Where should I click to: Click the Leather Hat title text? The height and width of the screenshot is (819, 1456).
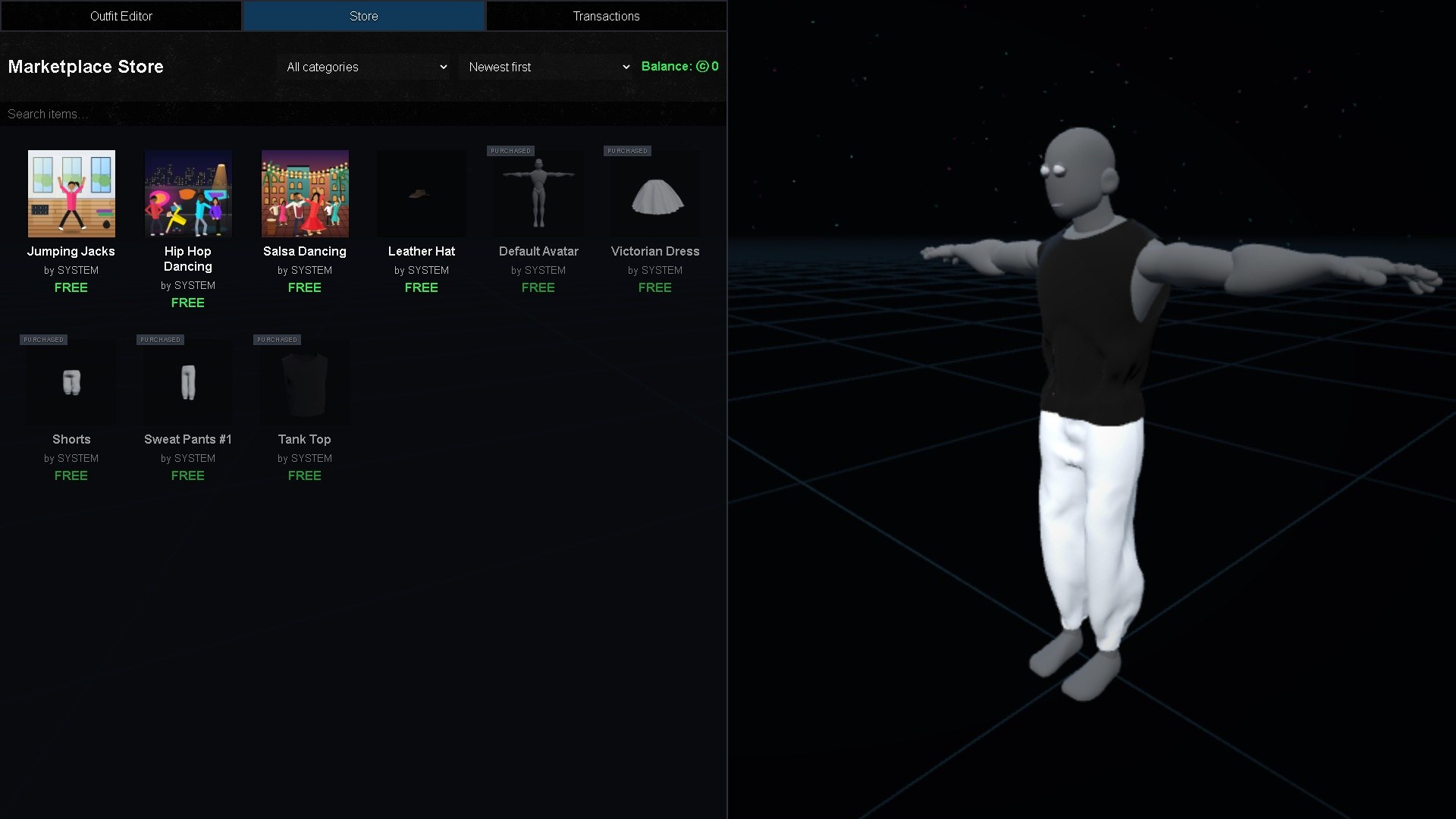point(422,251)
